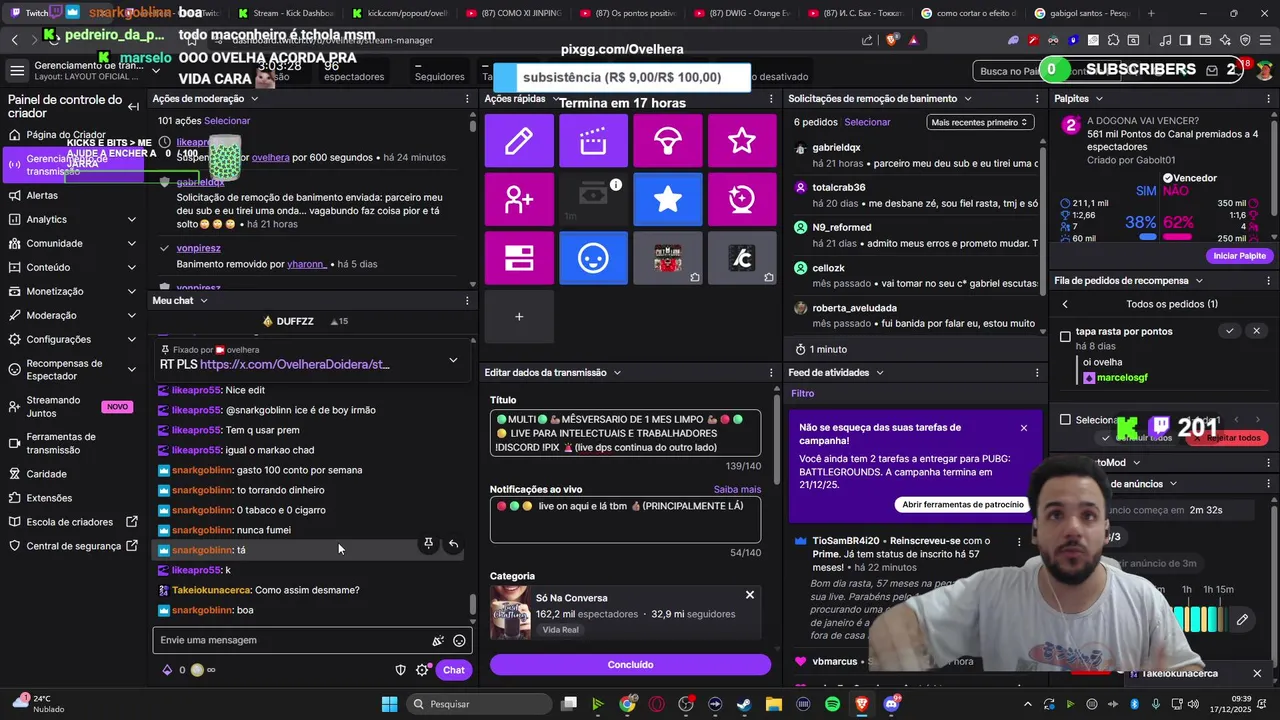Expand the Meu chat header dropdown
The height and width of the screenshot is (720, 1280).
(204, 301)
